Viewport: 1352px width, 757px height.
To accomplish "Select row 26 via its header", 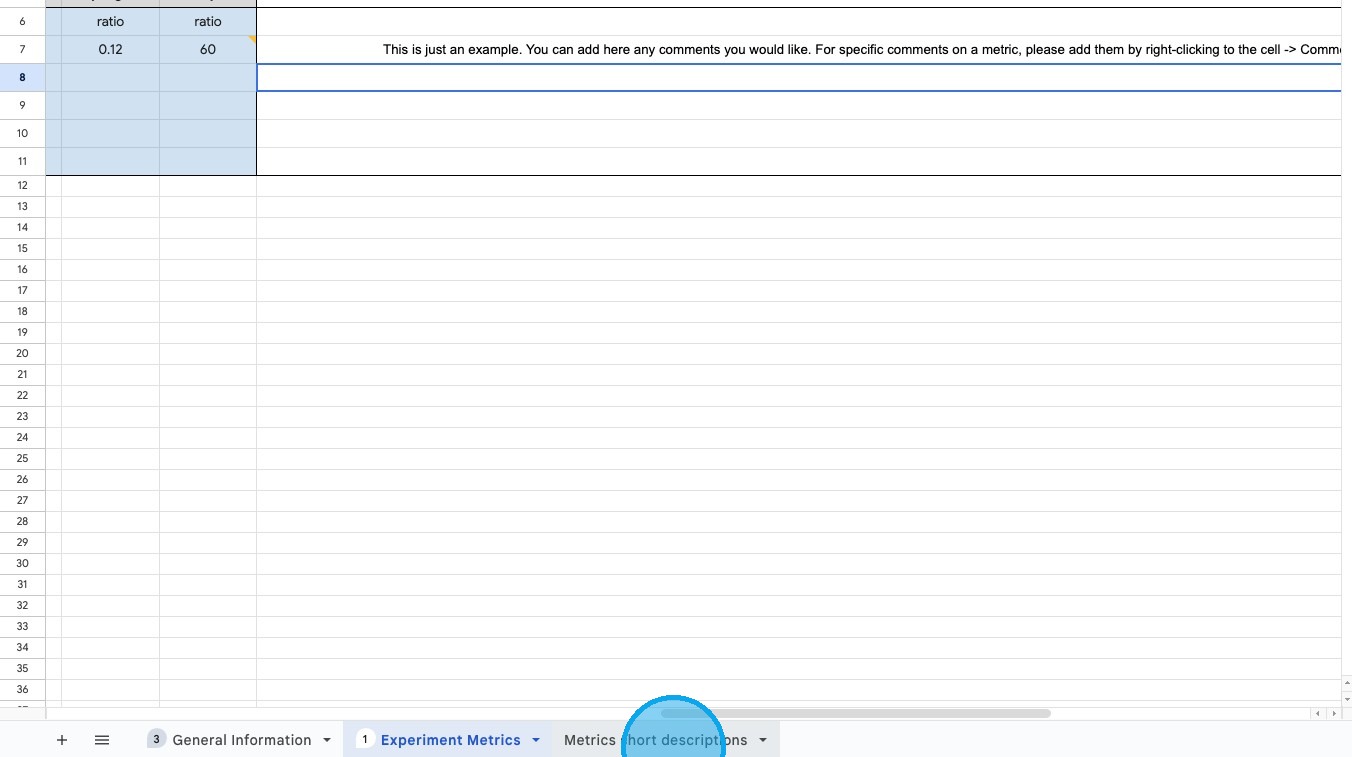I will pos(22,479).
